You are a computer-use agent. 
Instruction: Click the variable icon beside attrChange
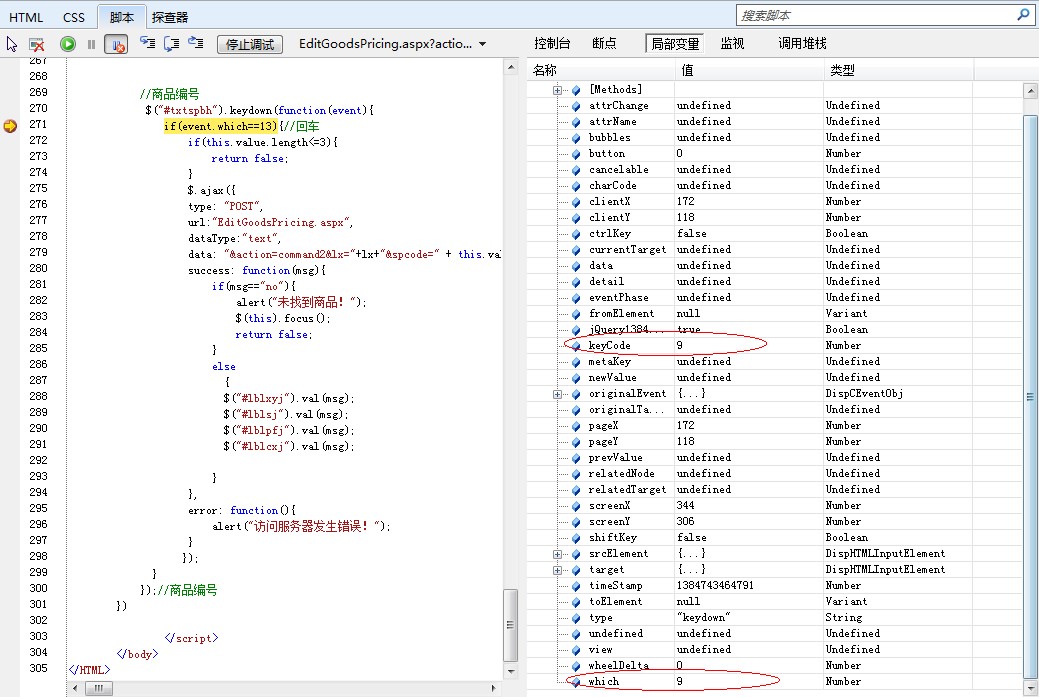pyautogui.click(x=576, y=106)
